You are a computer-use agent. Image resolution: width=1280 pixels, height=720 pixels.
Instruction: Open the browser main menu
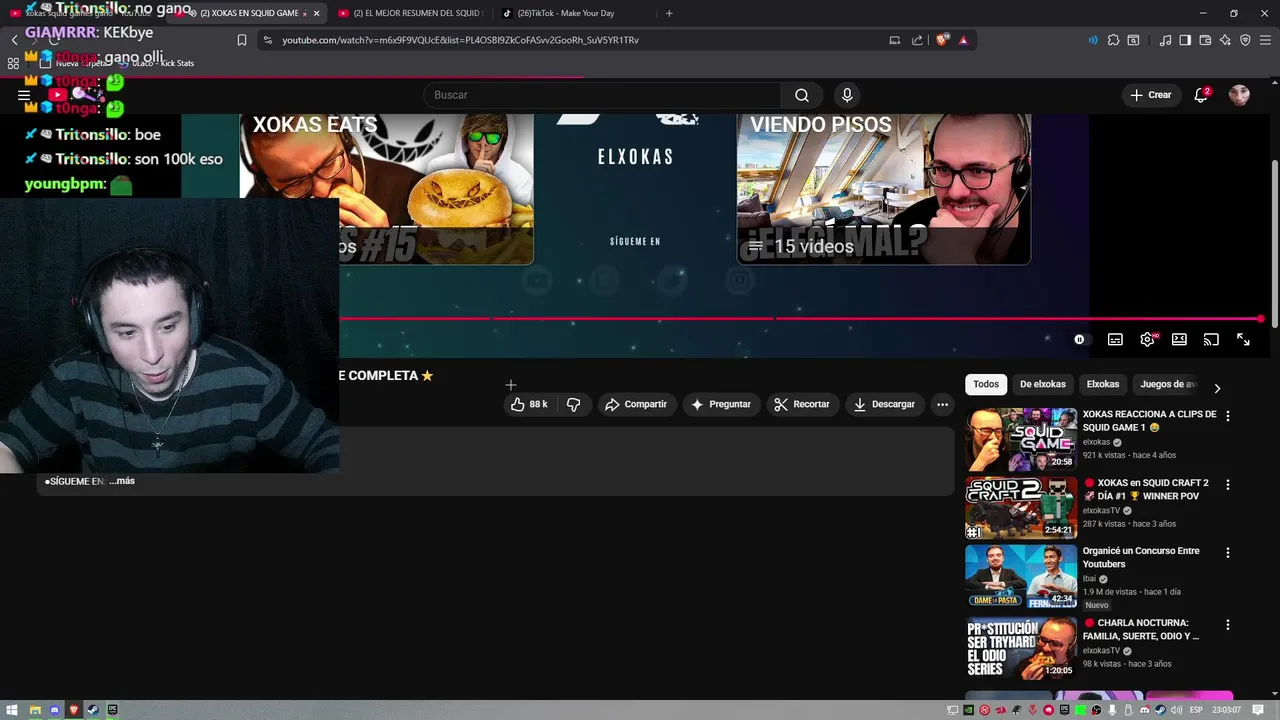1265,40
